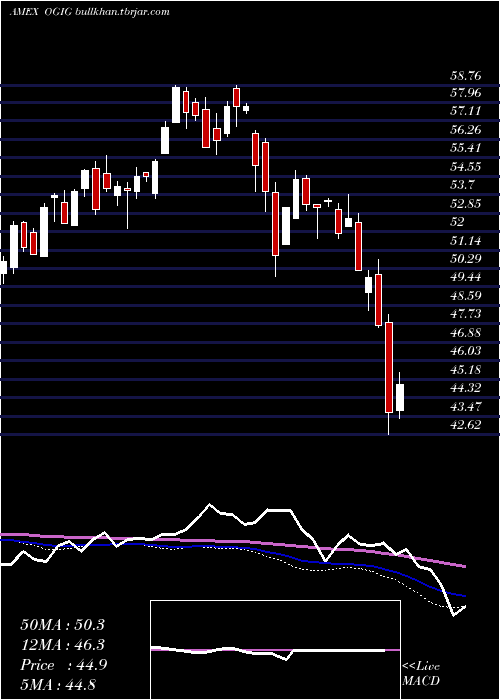Click the Price : 44.9 readout

(64, 665)
